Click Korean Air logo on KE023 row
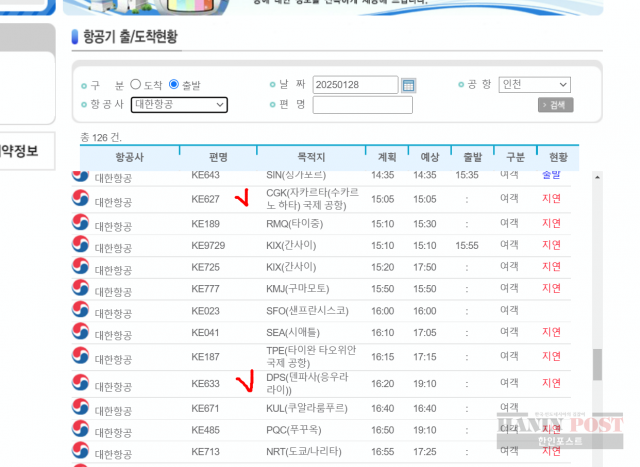 pyautogui.click(x=81, y=311)
